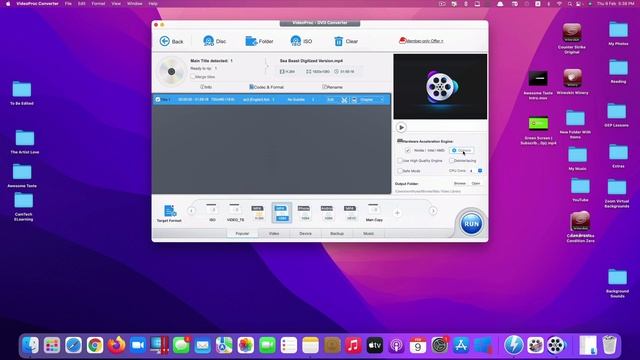Open the File menu in menu bar
This screenshot has height=360, width=640.
point(68,4)
